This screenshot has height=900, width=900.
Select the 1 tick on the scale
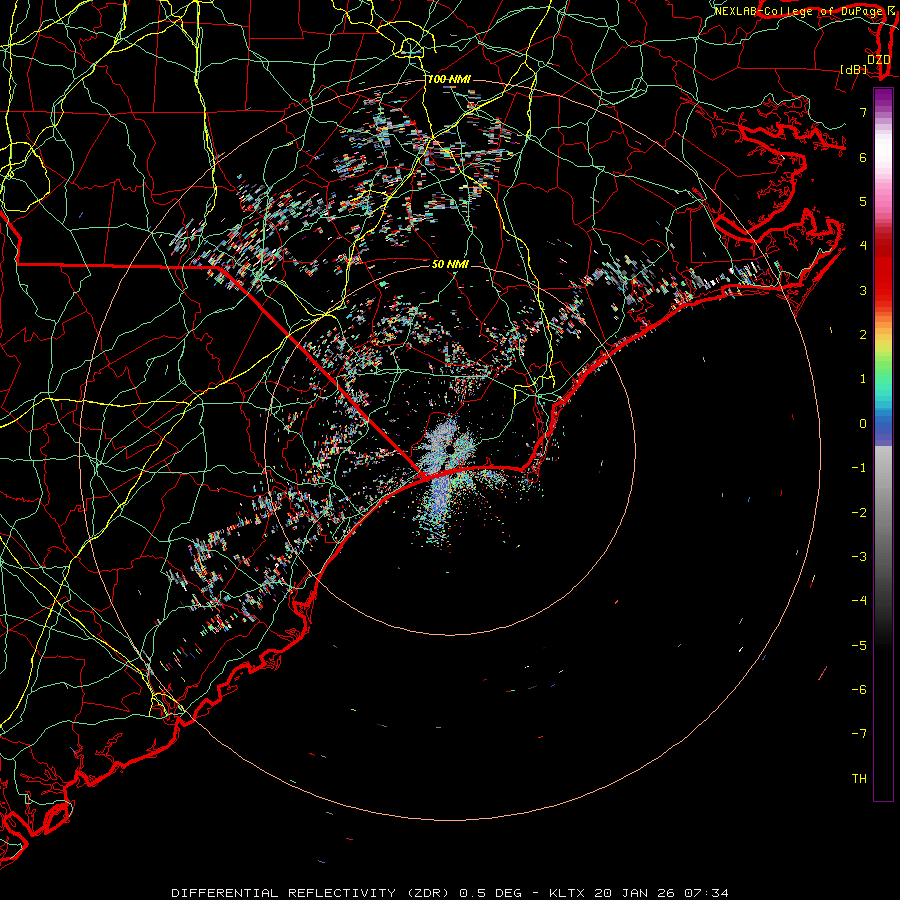tap(863, 379)
